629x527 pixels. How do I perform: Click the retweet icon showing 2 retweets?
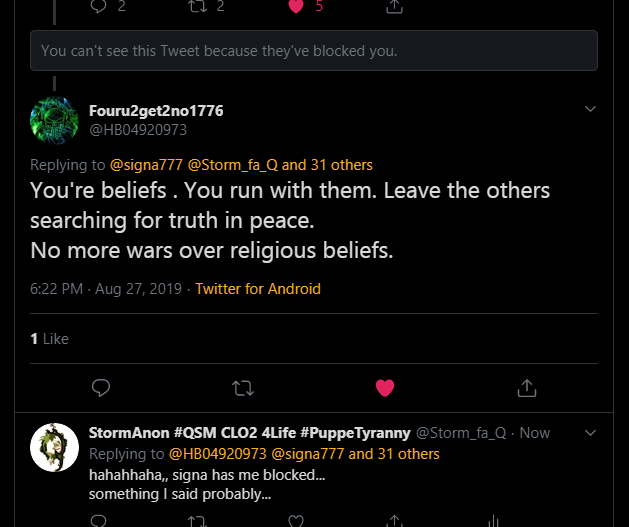[197, 5]
